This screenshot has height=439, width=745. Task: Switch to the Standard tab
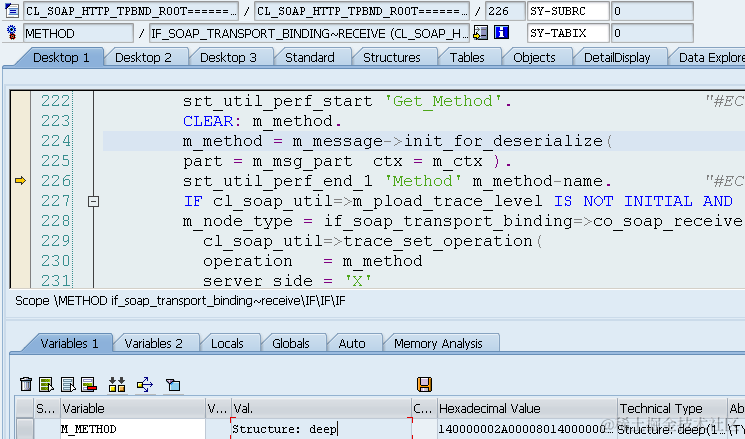[x=310, y=57]
